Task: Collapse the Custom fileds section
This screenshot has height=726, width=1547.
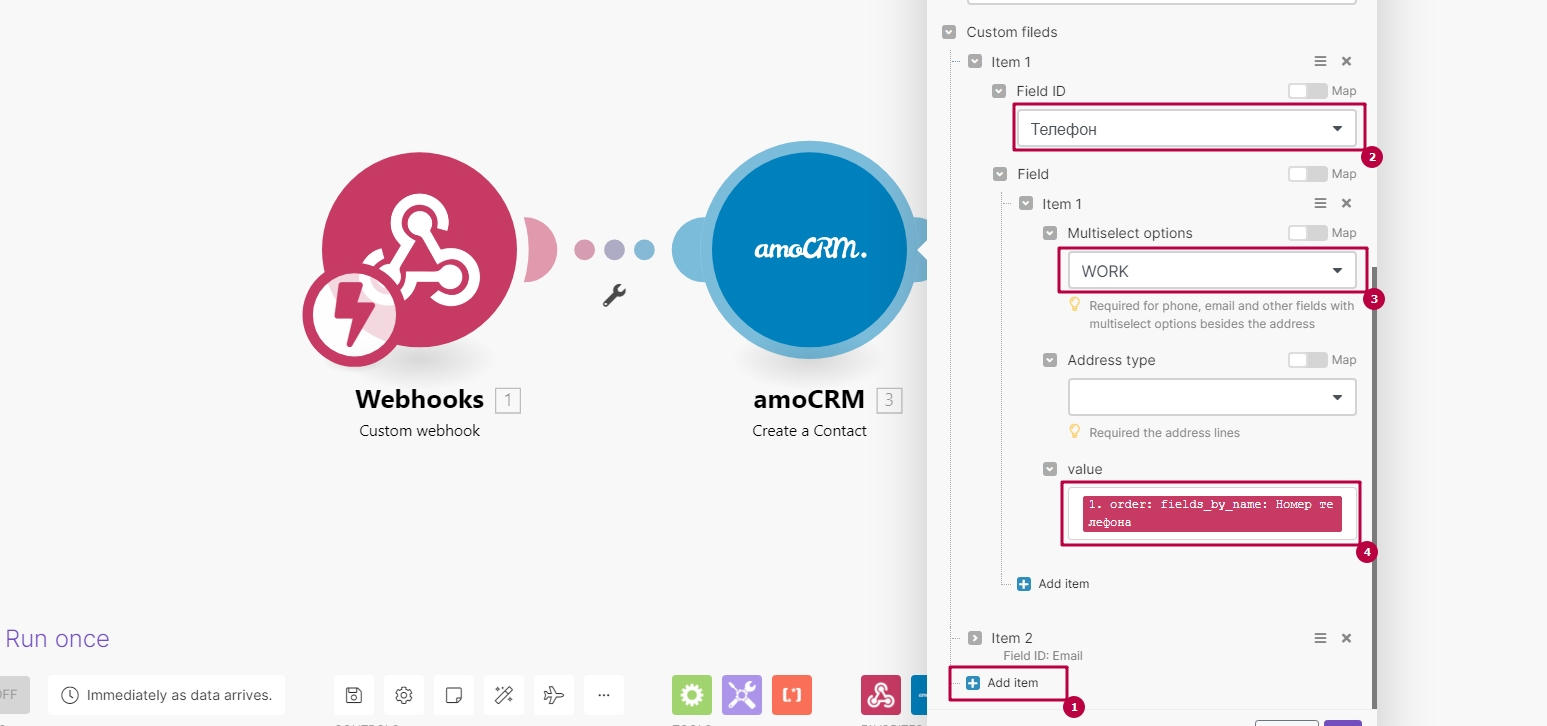Action: [x=949, y=32]
